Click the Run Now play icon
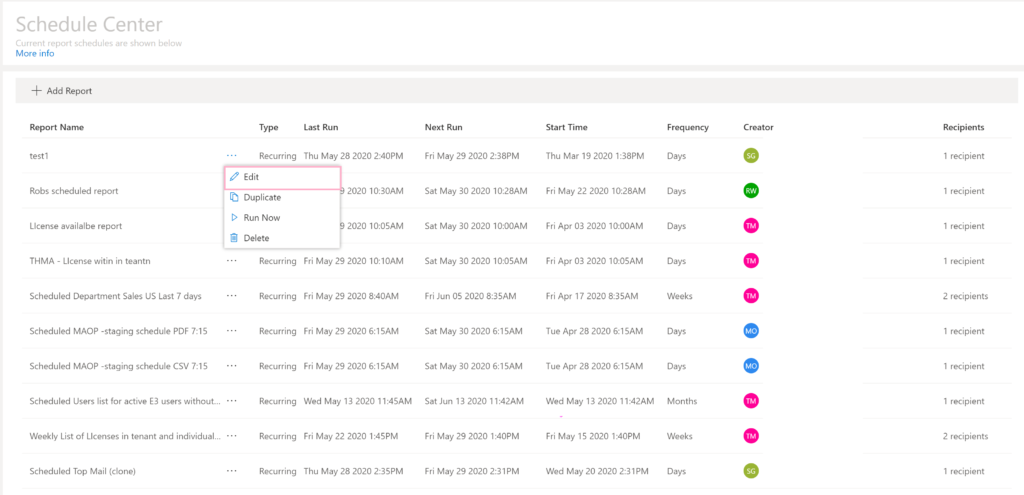The width and height of the screenshot is (1024, 495). pos(234,218)
